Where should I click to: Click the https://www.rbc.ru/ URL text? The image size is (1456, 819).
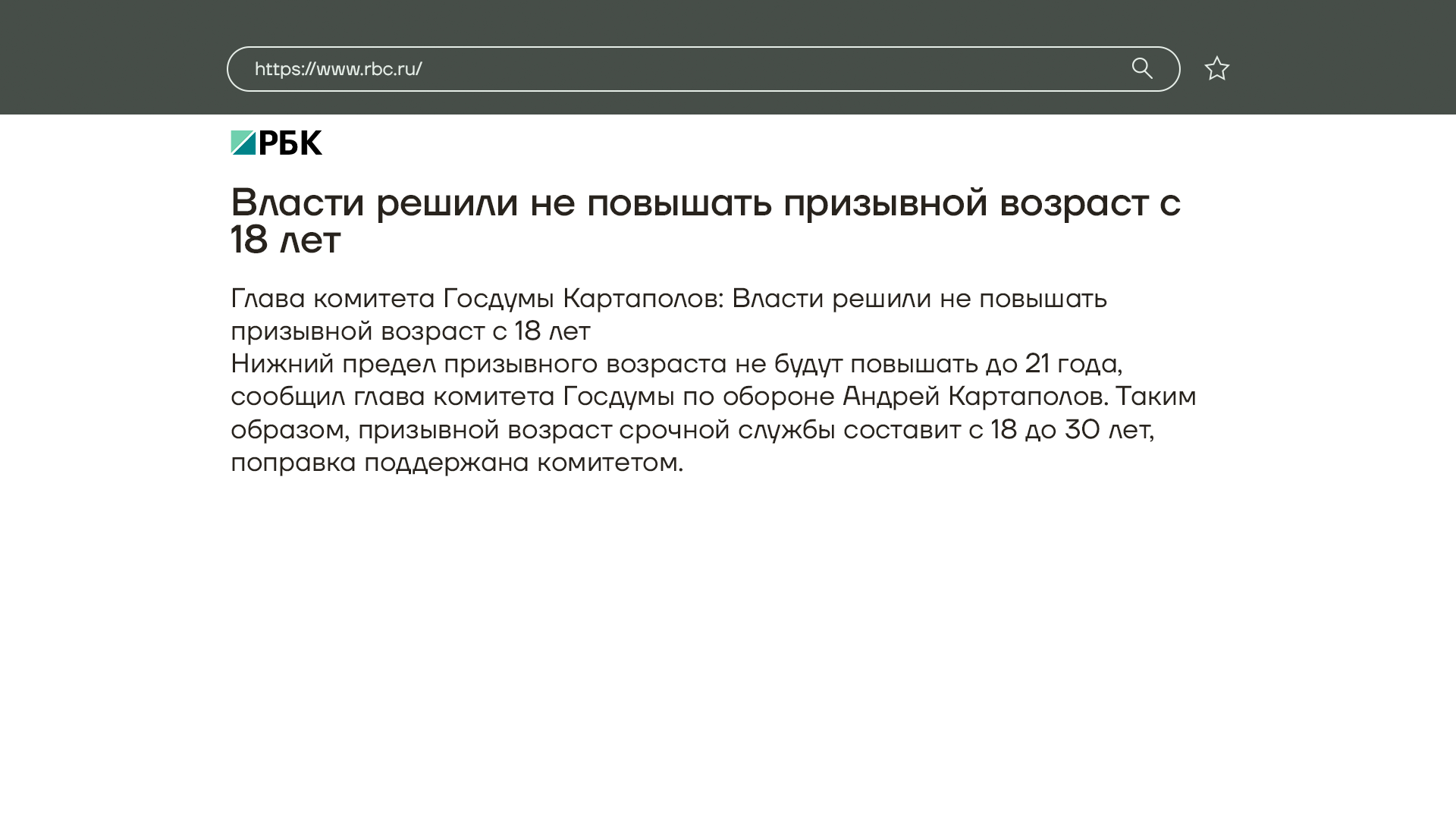[x=338, y=69]
